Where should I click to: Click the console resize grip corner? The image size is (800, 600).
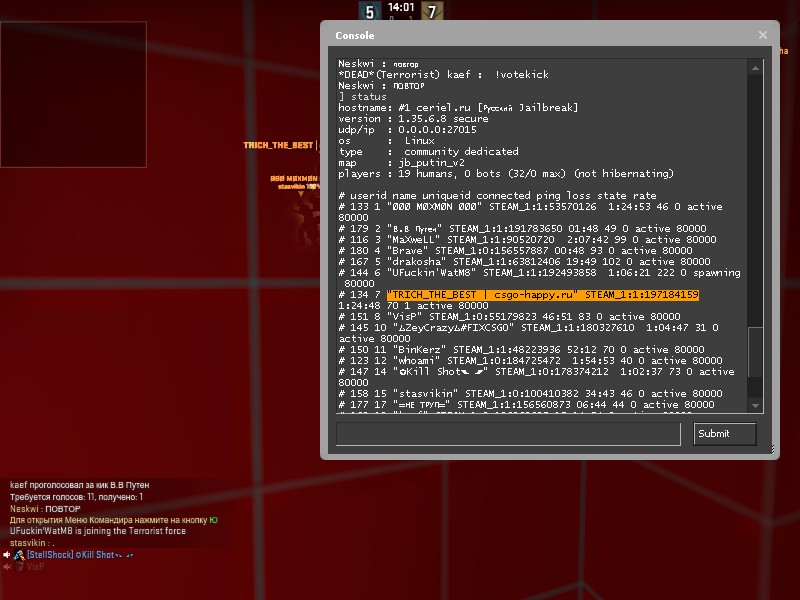tap(773, 453)
